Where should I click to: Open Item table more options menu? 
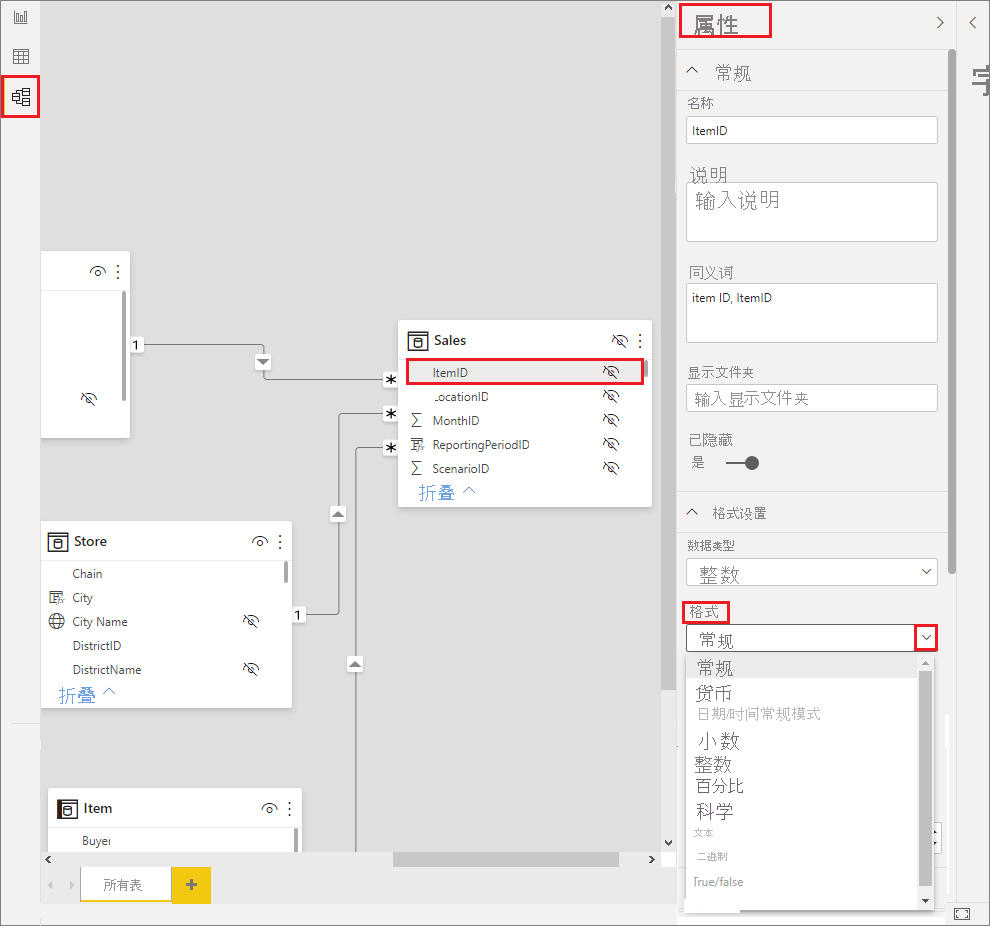[x=289, y=809]
